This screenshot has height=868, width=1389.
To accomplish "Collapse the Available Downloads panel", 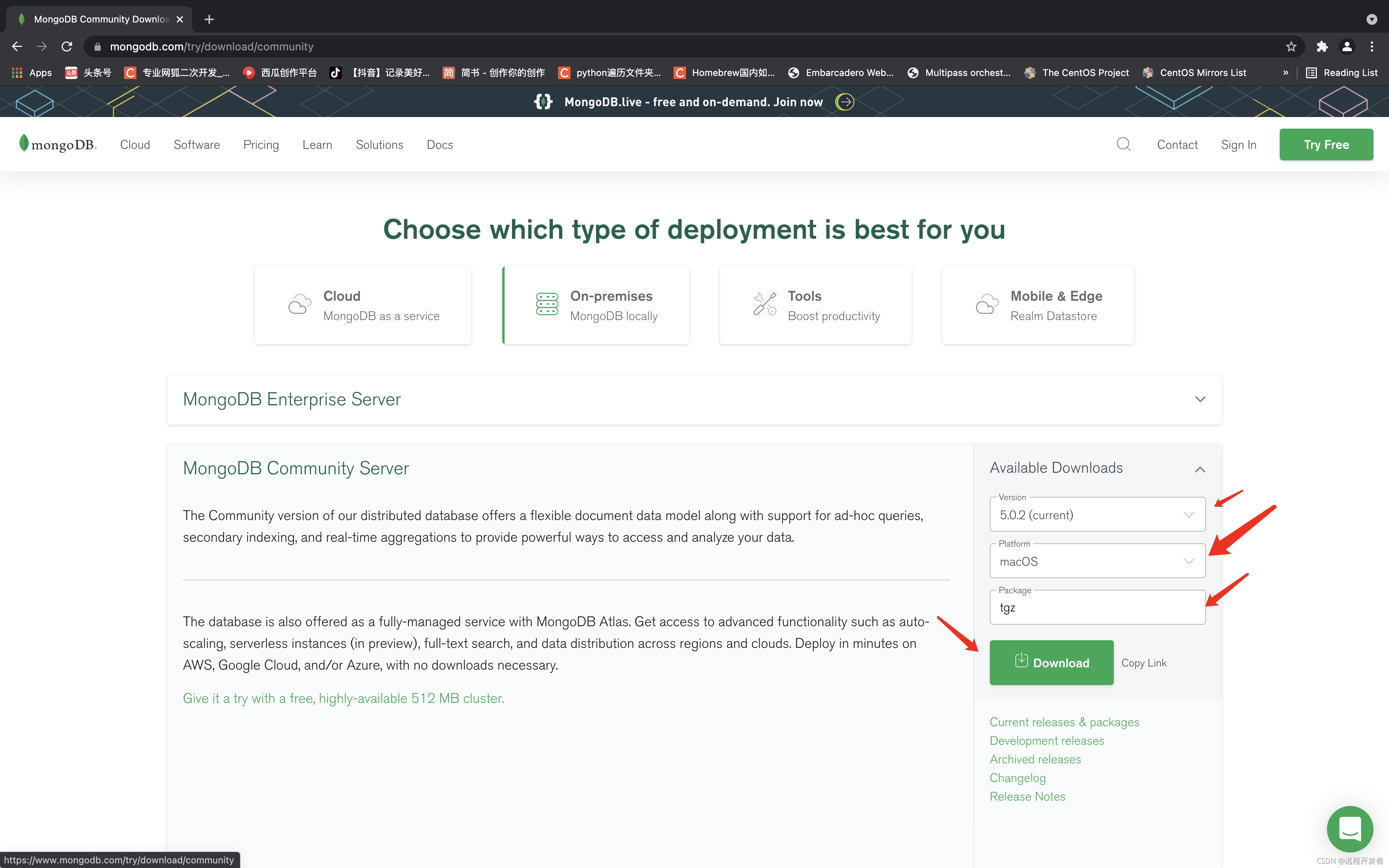I will pos(1199,469).
